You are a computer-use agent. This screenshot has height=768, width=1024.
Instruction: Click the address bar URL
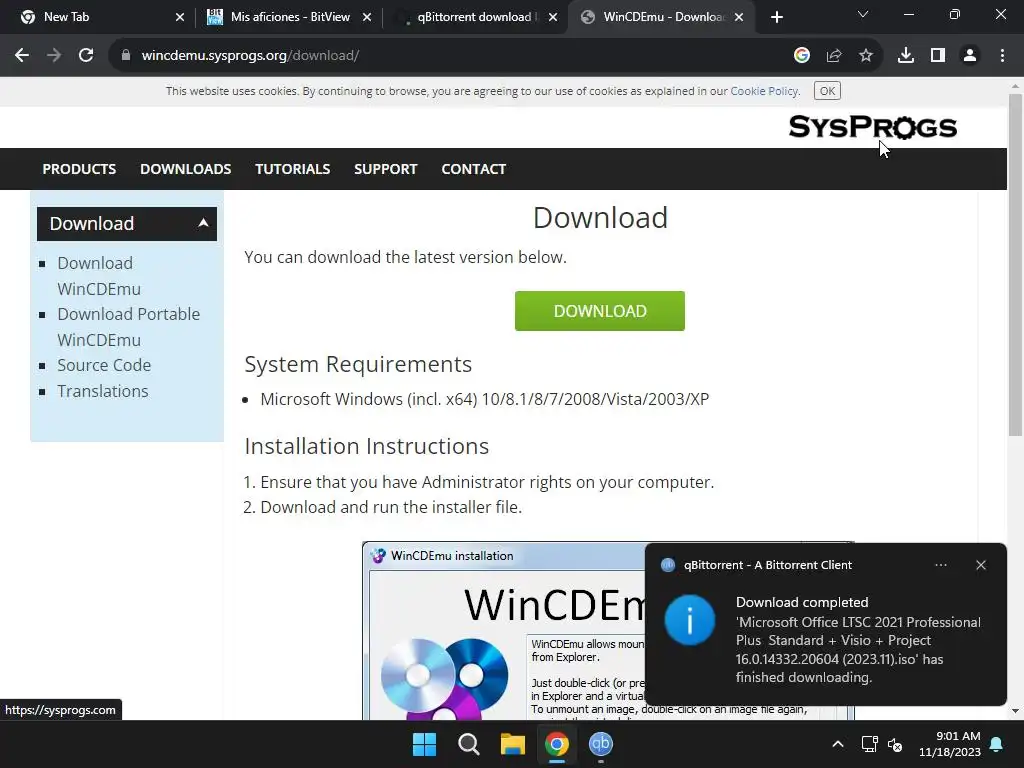coord(250,56)
